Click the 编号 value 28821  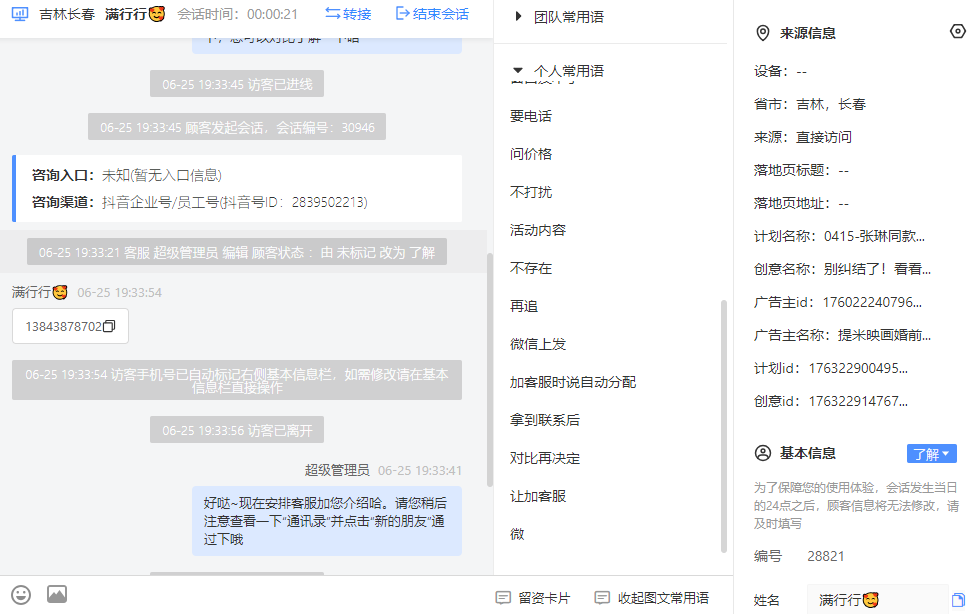(826, 556)
